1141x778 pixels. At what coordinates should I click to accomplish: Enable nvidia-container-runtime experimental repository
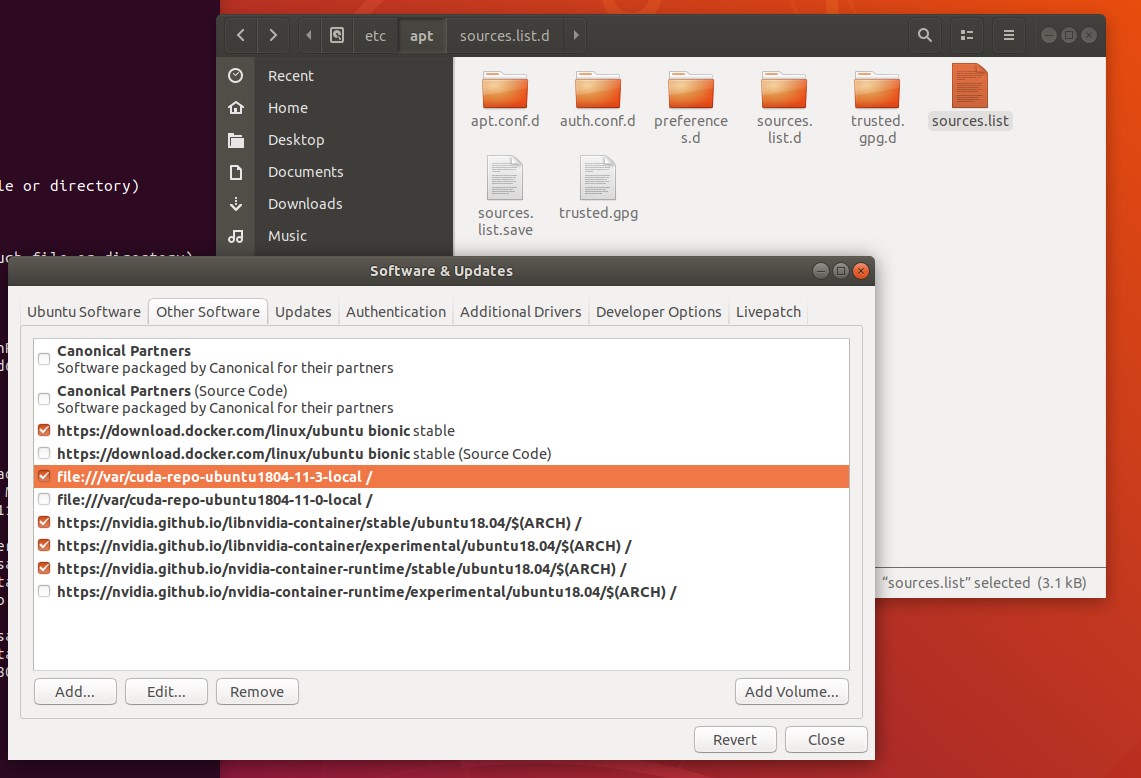point(43,591)
